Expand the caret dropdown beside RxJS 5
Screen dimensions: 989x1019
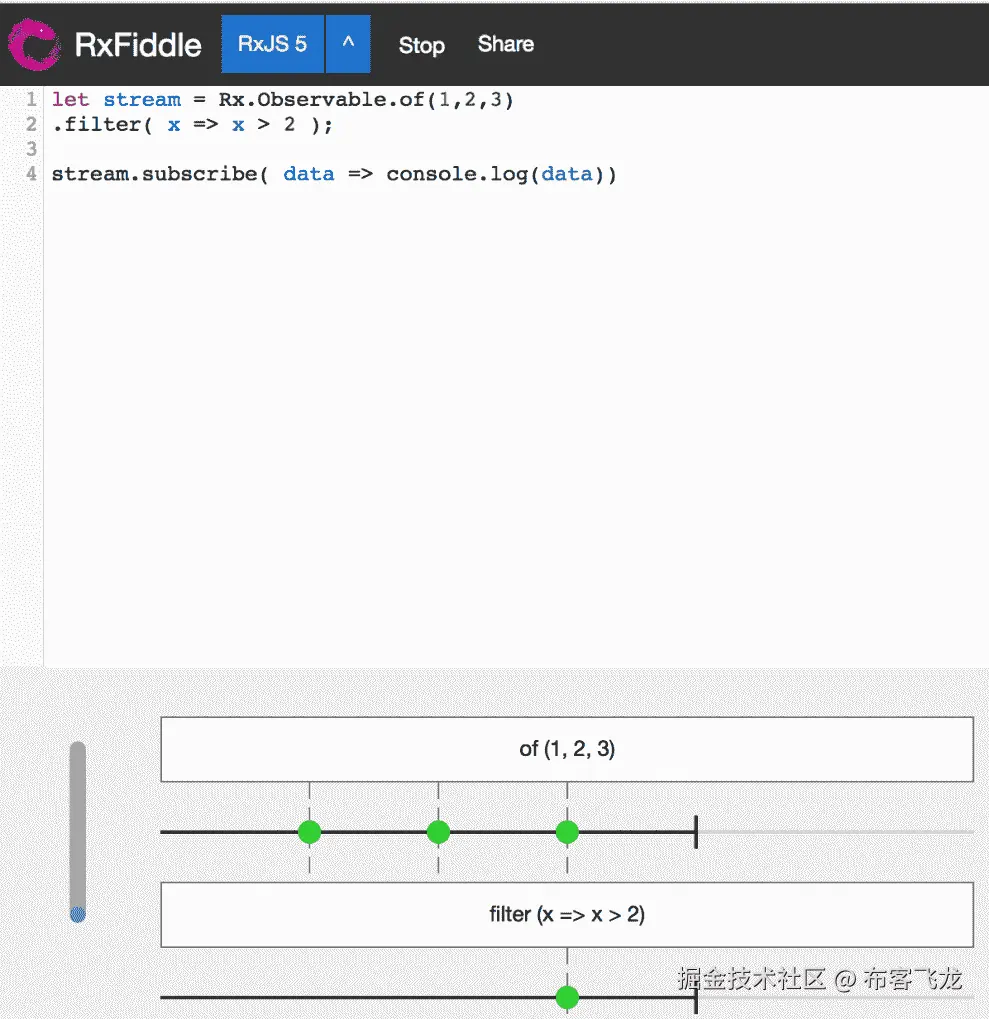[348, 44]
